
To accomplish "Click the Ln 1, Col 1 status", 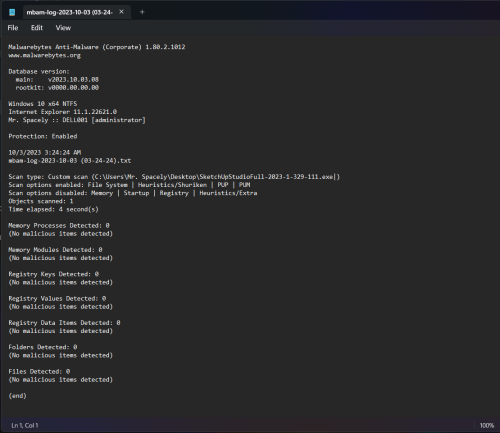I will pyautogui.click(x=25, y=425).
